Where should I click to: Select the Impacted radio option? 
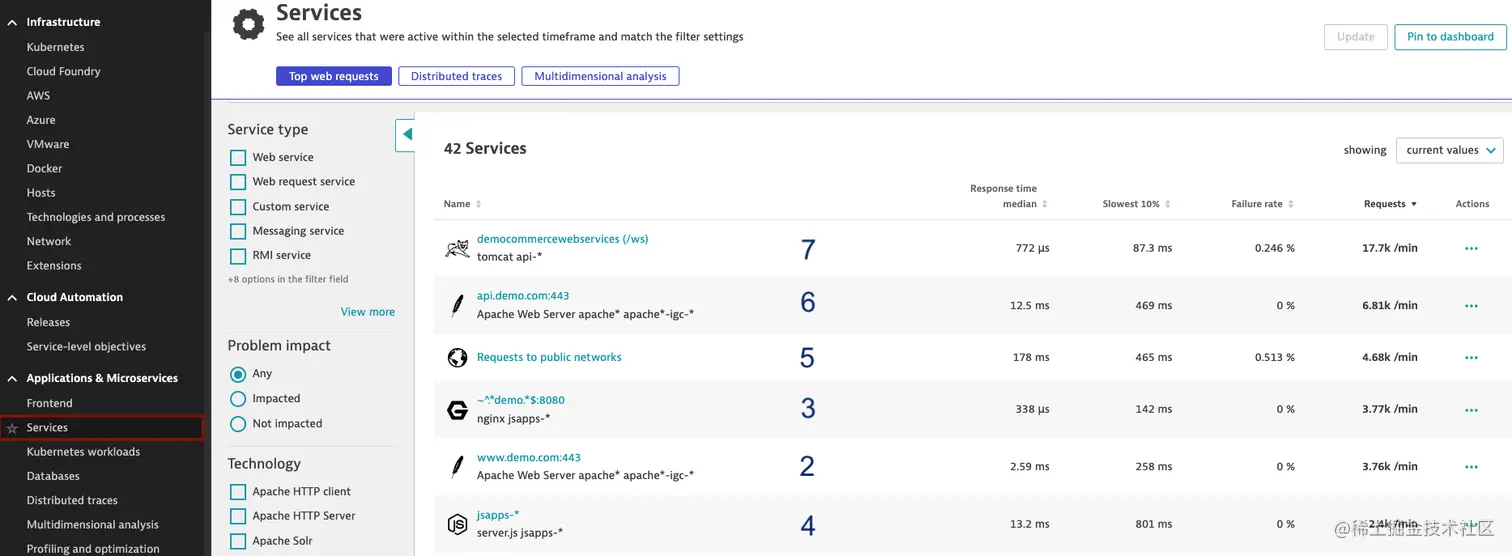click(238, 398)
